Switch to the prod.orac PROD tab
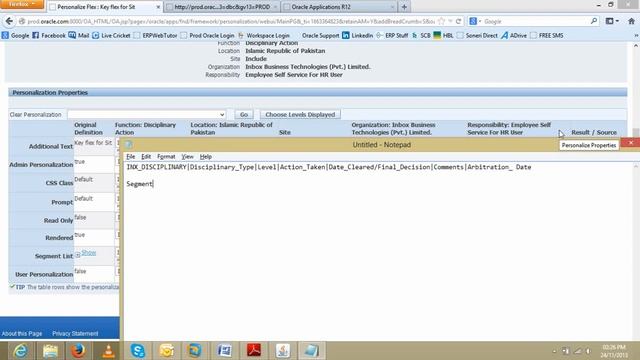 [222, 7]
